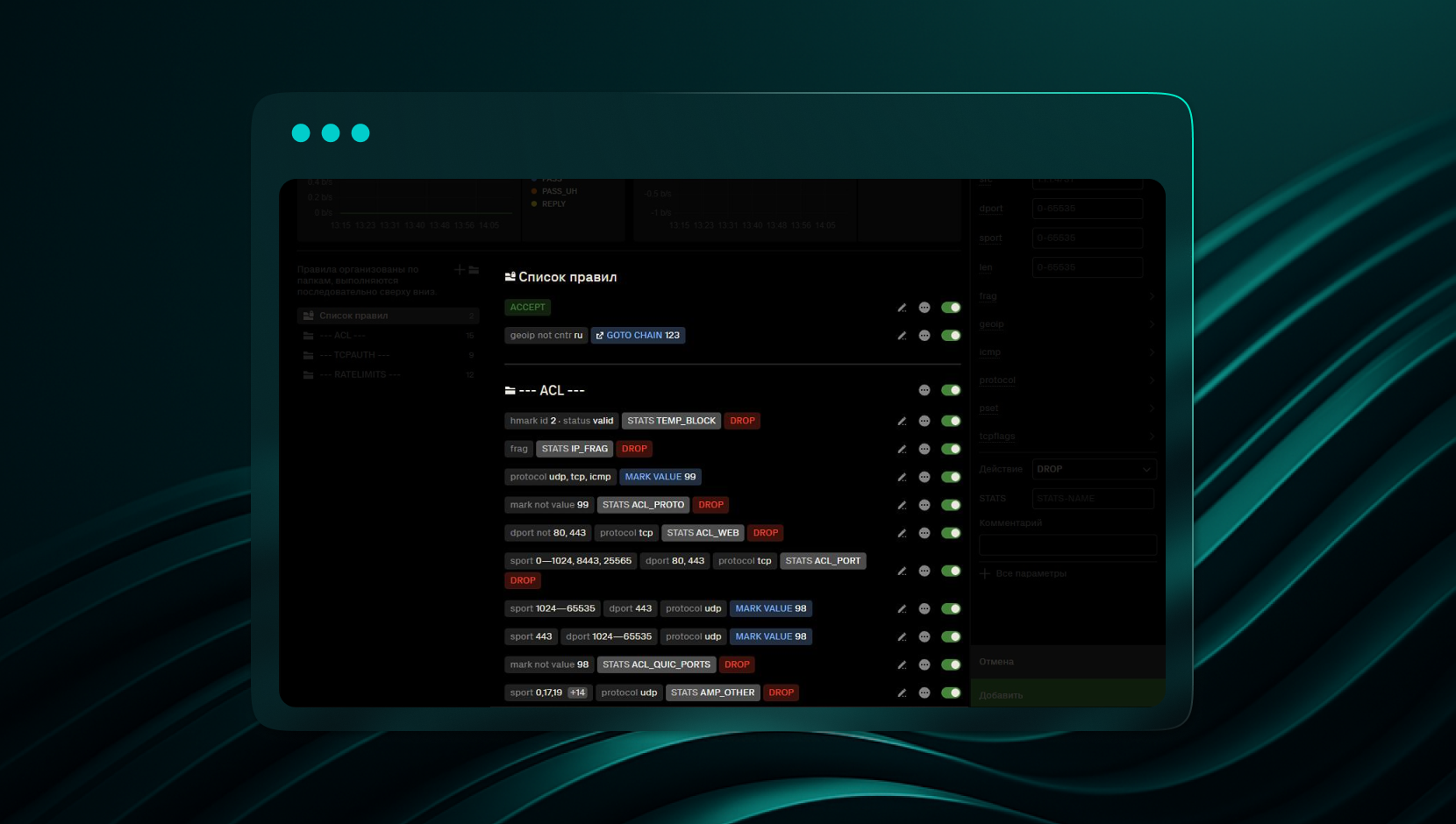Expand the geoip parameter row
Screen dimensions: 1456x824
1067,324
